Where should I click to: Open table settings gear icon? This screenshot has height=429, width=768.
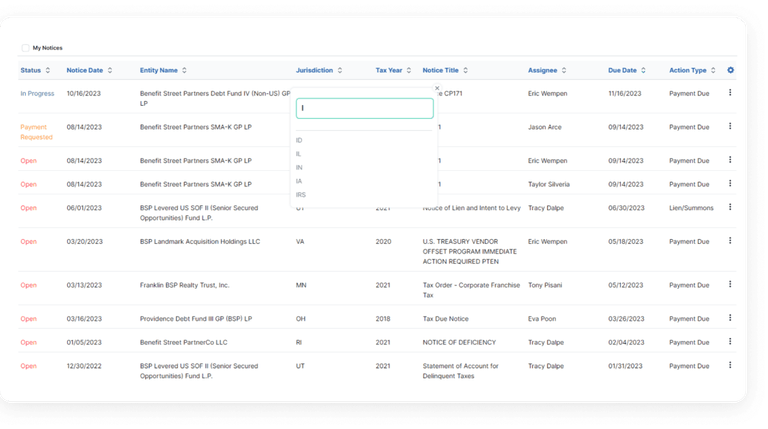coord(730,70)
